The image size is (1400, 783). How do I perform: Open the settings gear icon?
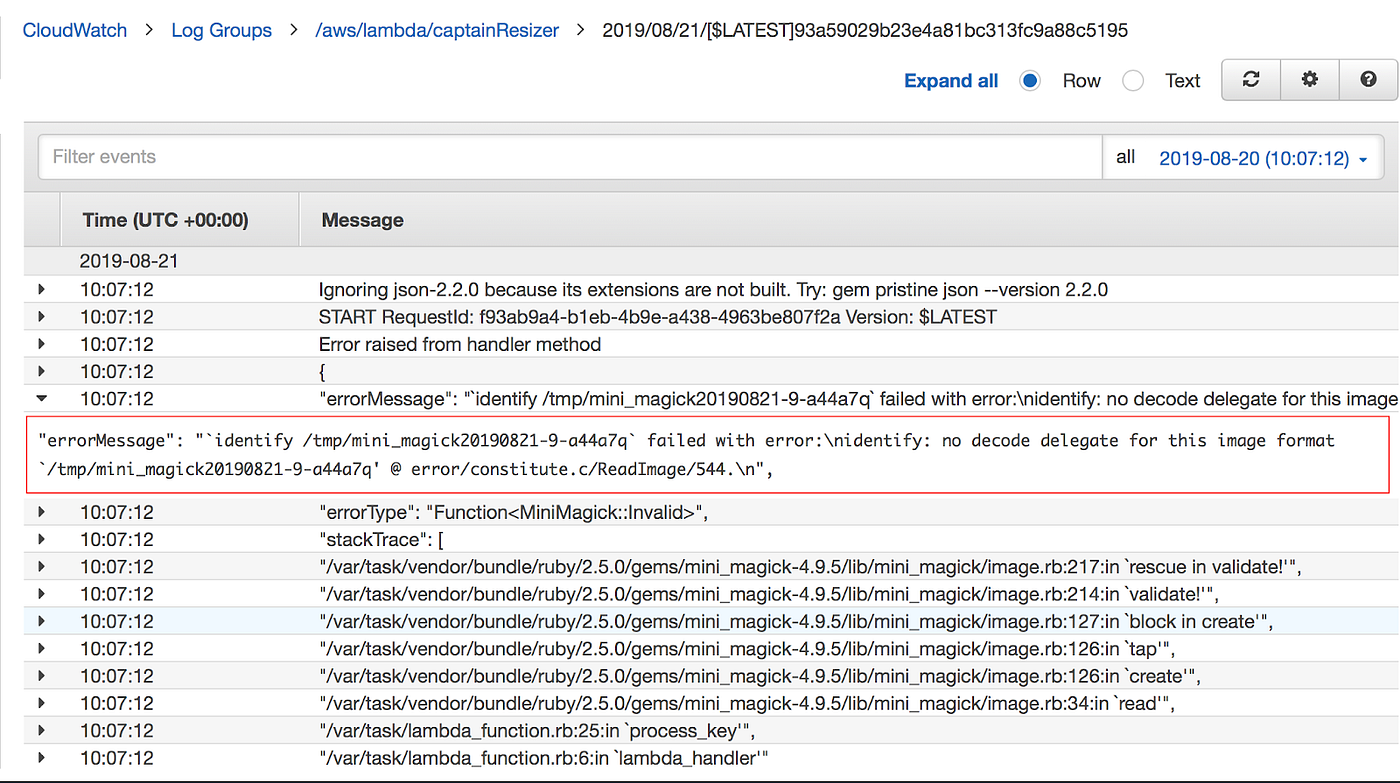1309,80
